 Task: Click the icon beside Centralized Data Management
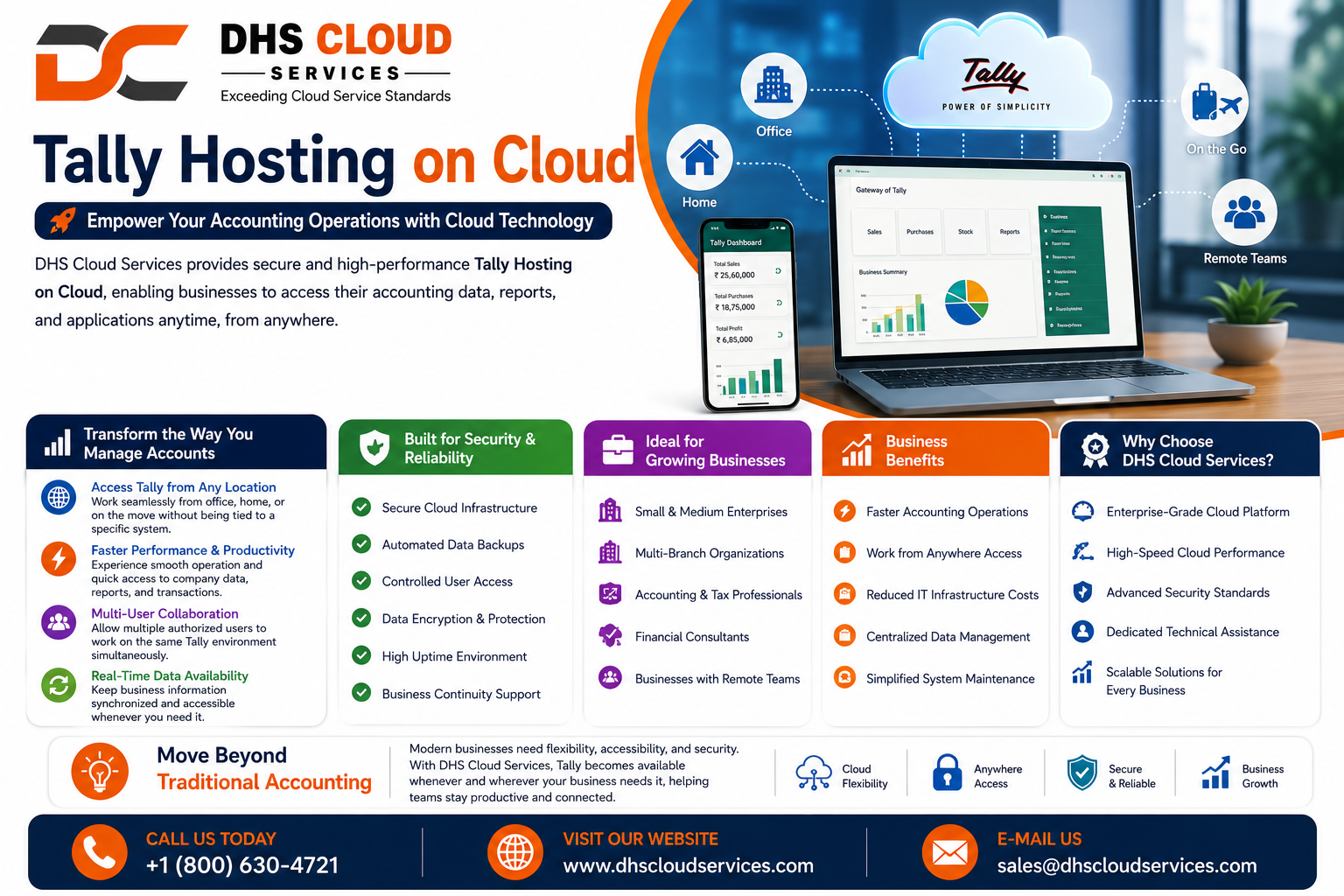(844, 635)
